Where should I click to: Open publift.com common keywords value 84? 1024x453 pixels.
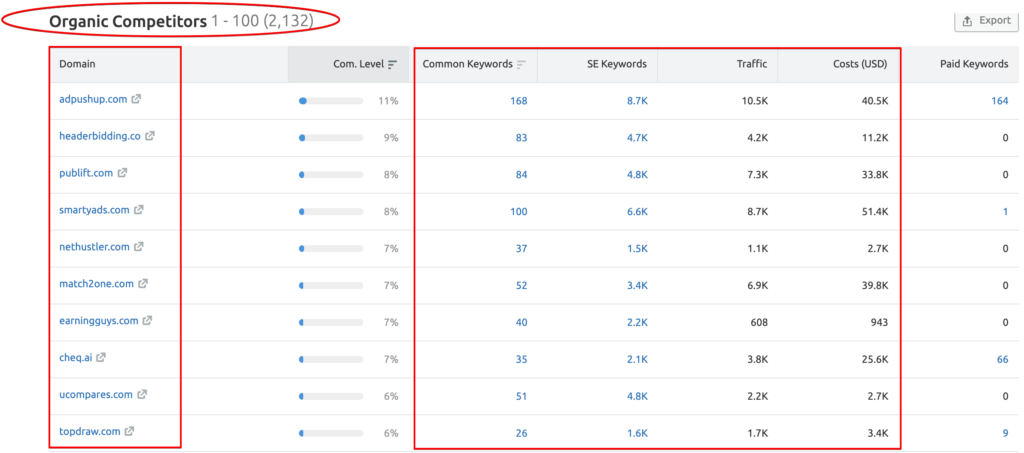pyautogui.click(x=521, y=175)
